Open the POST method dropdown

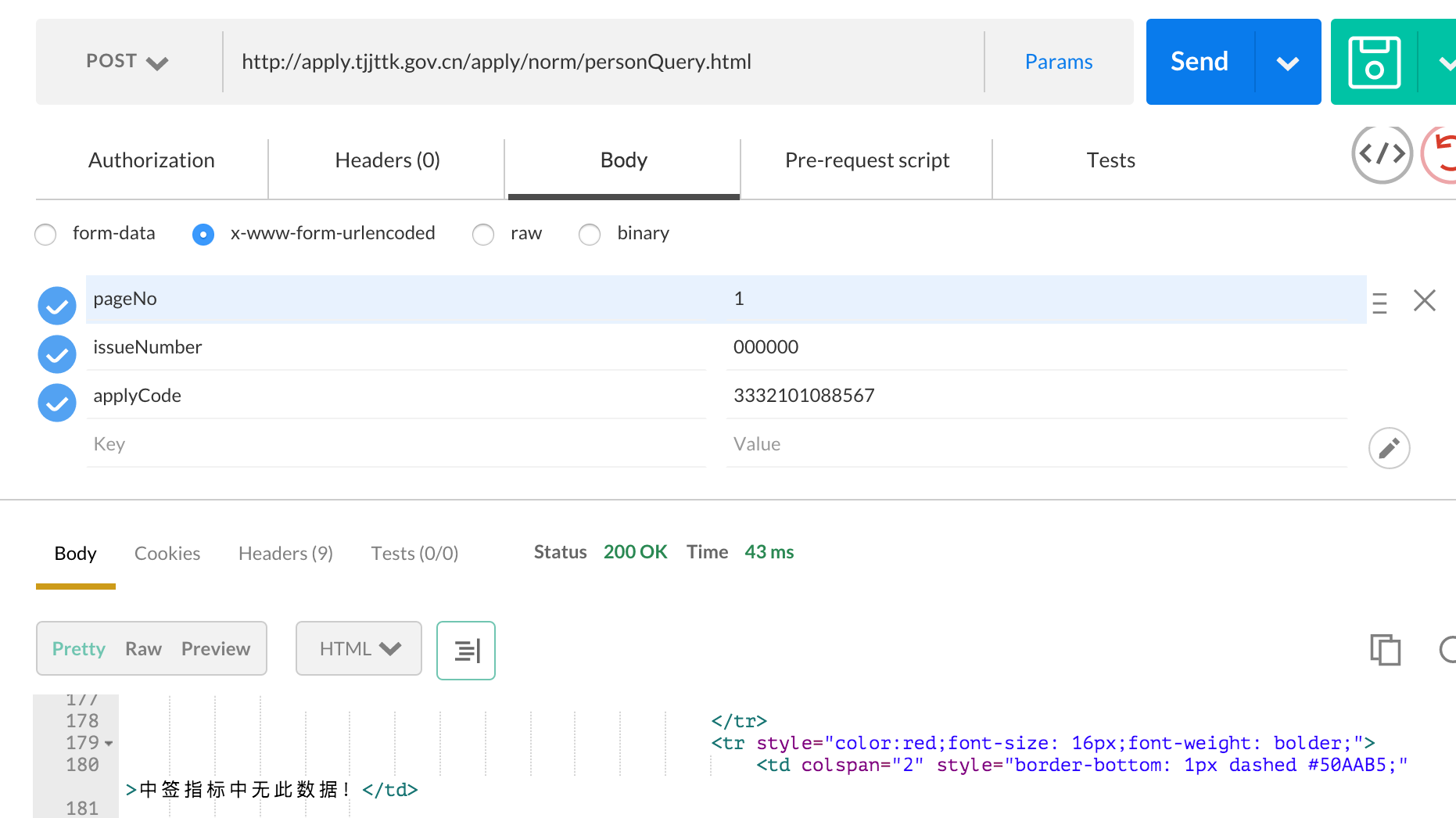click(127, 62)
